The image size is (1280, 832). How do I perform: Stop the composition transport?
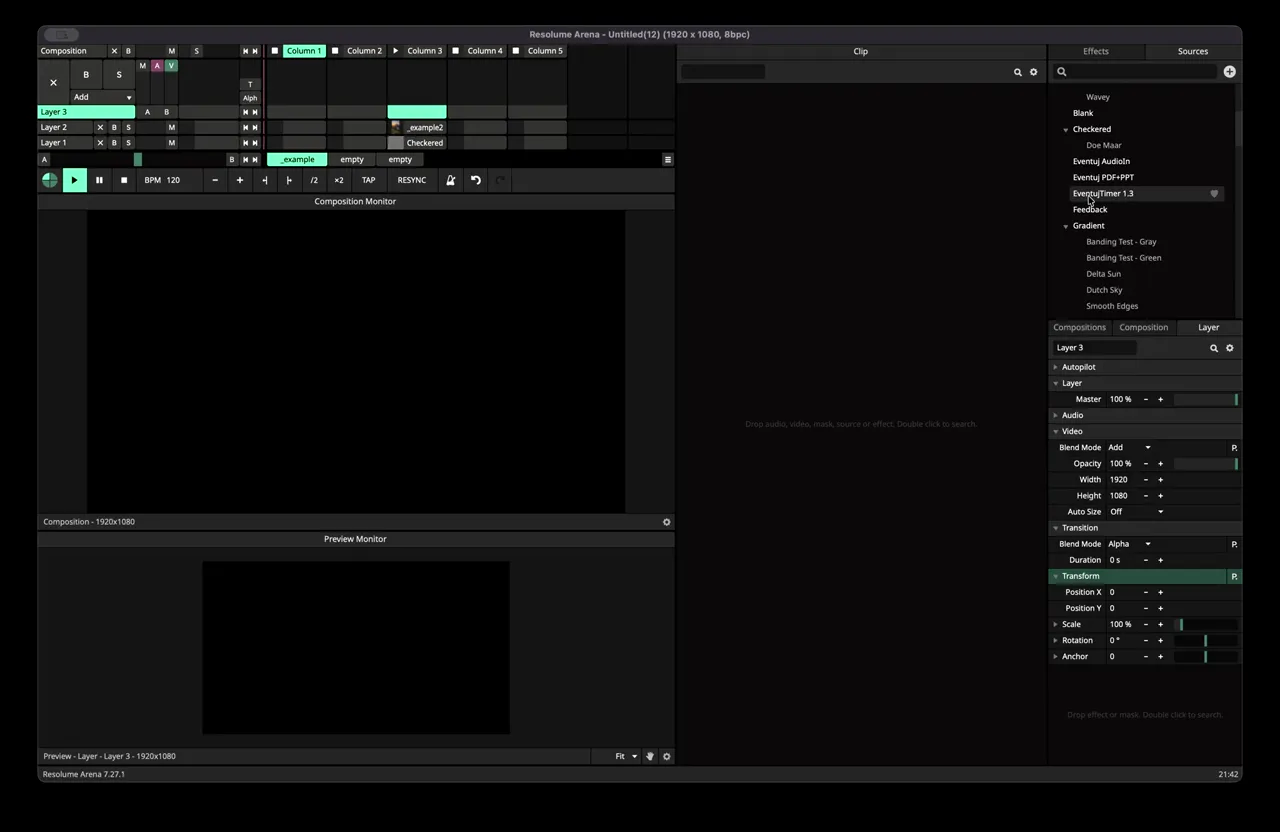point(124,180)
